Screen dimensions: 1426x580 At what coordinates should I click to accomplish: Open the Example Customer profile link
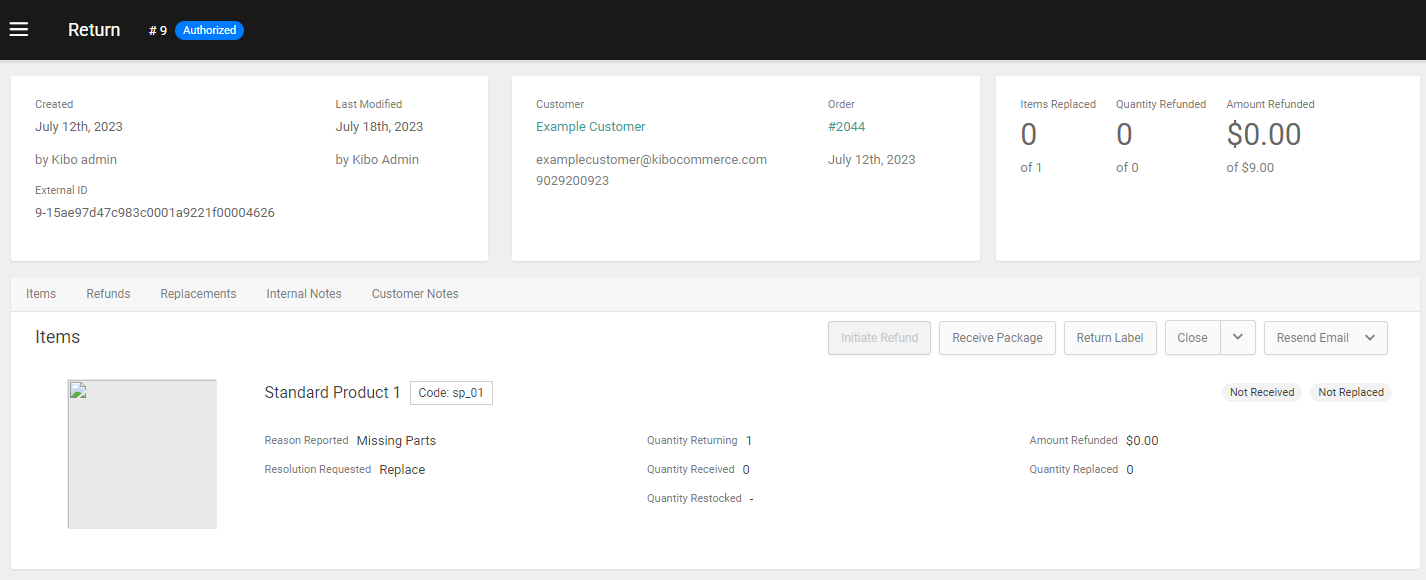pos(590,126)
